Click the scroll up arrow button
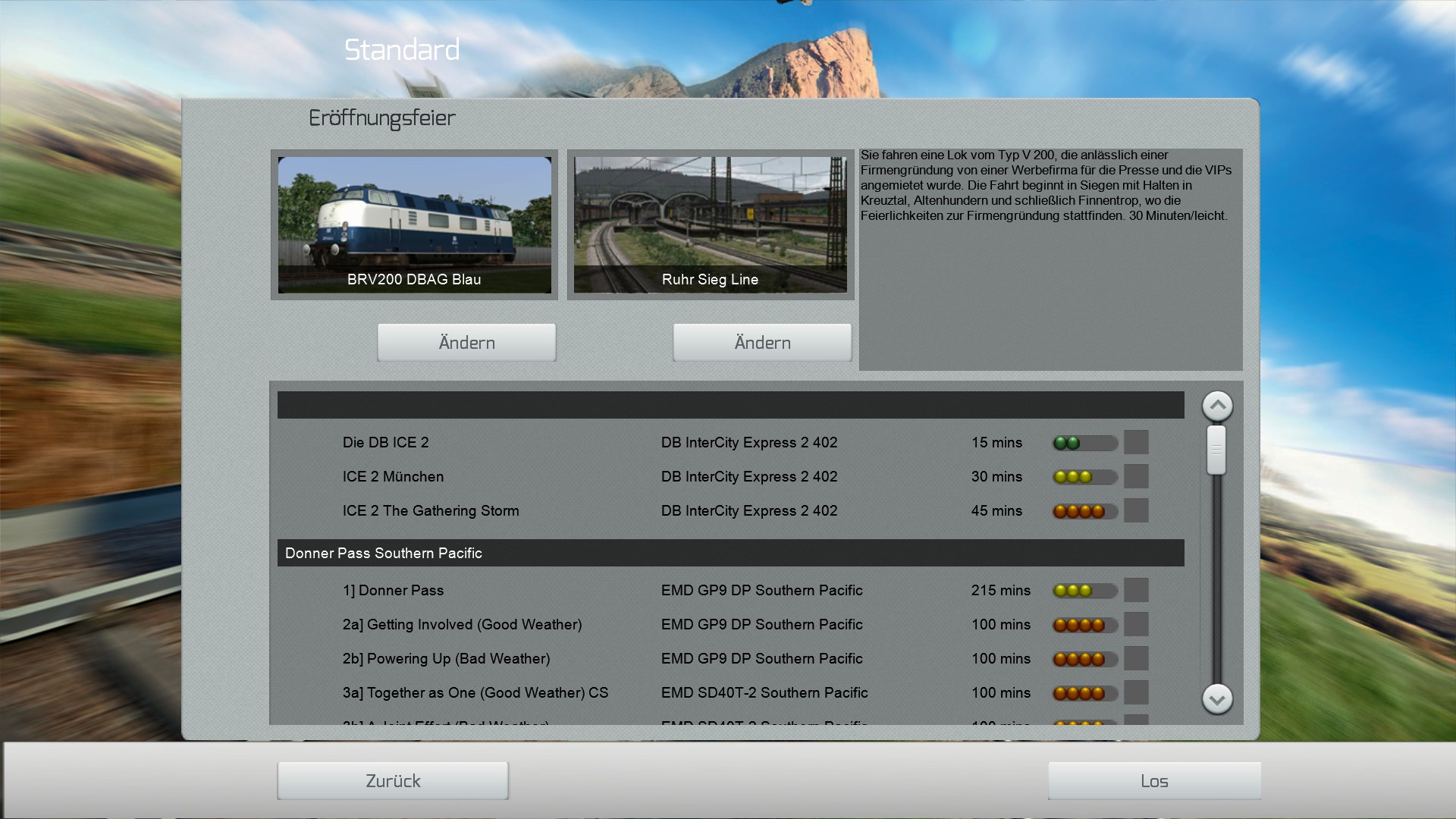 click(1217, 406)
